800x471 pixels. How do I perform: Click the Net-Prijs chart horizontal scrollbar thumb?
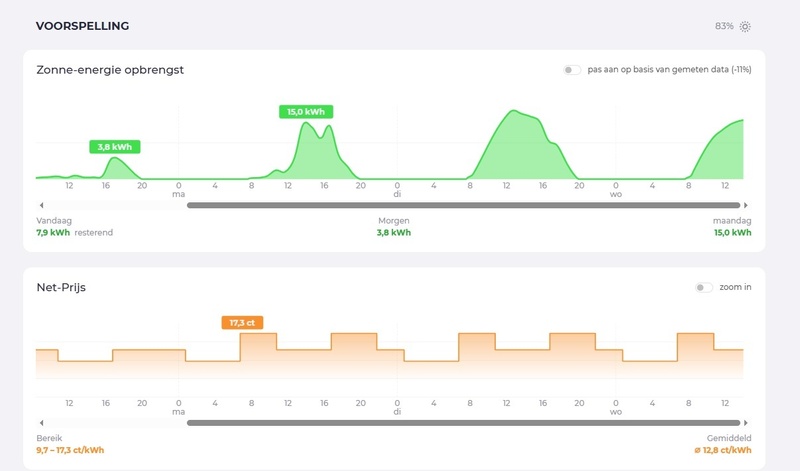pyautogui.click(x=463, y=423)
